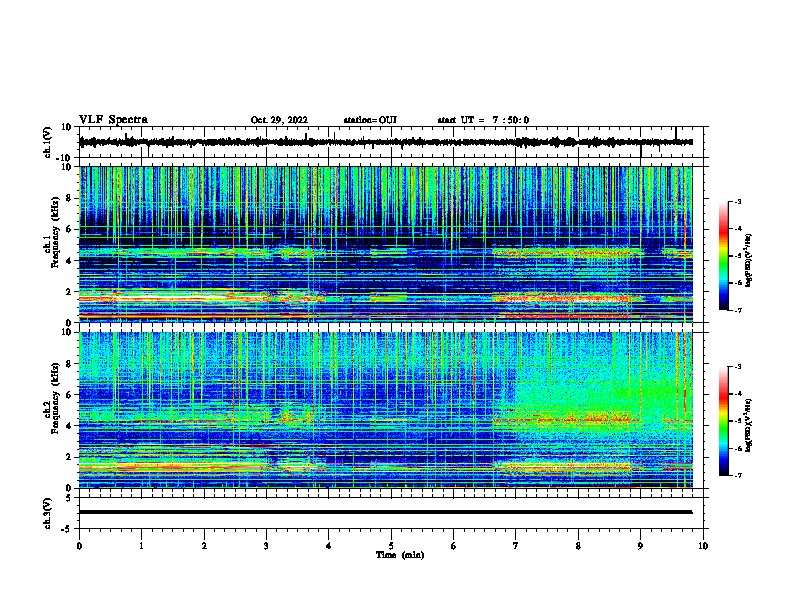Select the "ch.3(V)" axis label
The height and width of the screenshot is (612, 792).
tap(48, 513)
